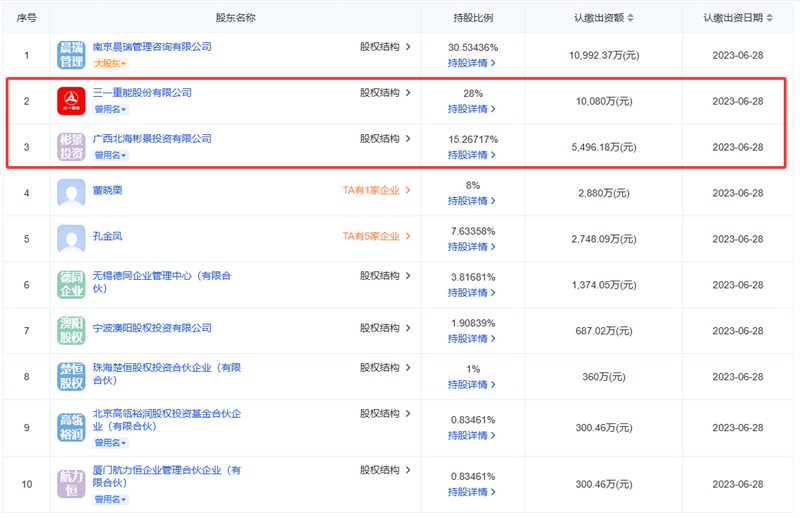Click the 彬景投资 purple logo icon

(71, 147)
